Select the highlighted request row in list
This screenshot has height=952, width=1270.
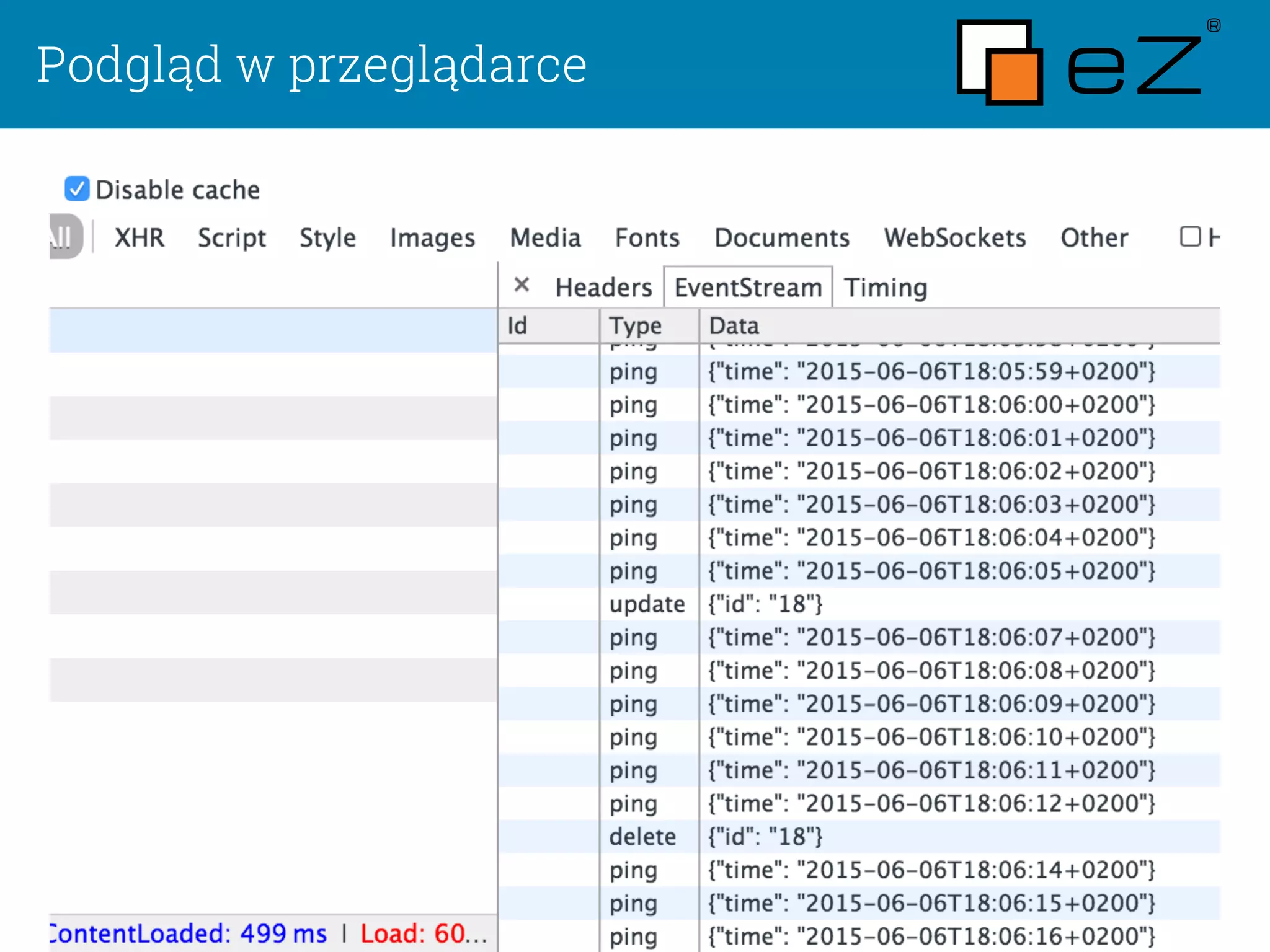tap(273, 330)
